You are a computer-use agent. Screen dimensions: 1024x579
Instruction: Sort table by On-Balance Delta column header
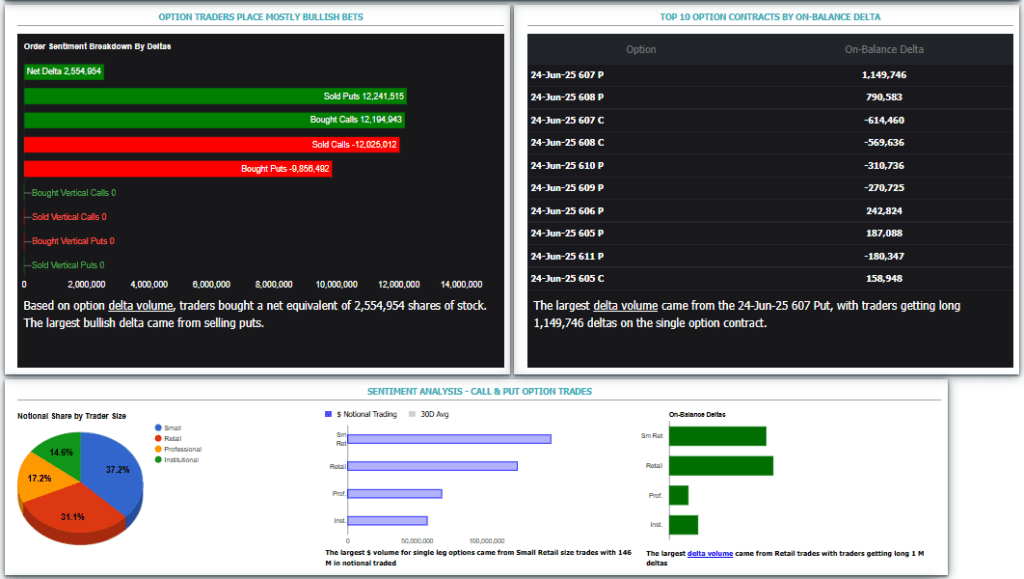[884, 49]
